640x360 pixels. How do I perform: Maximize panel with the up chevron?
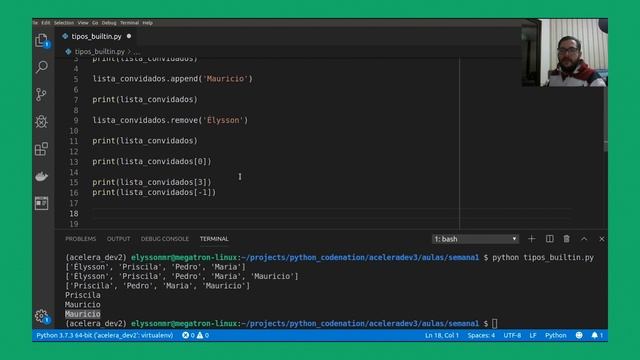584,239
